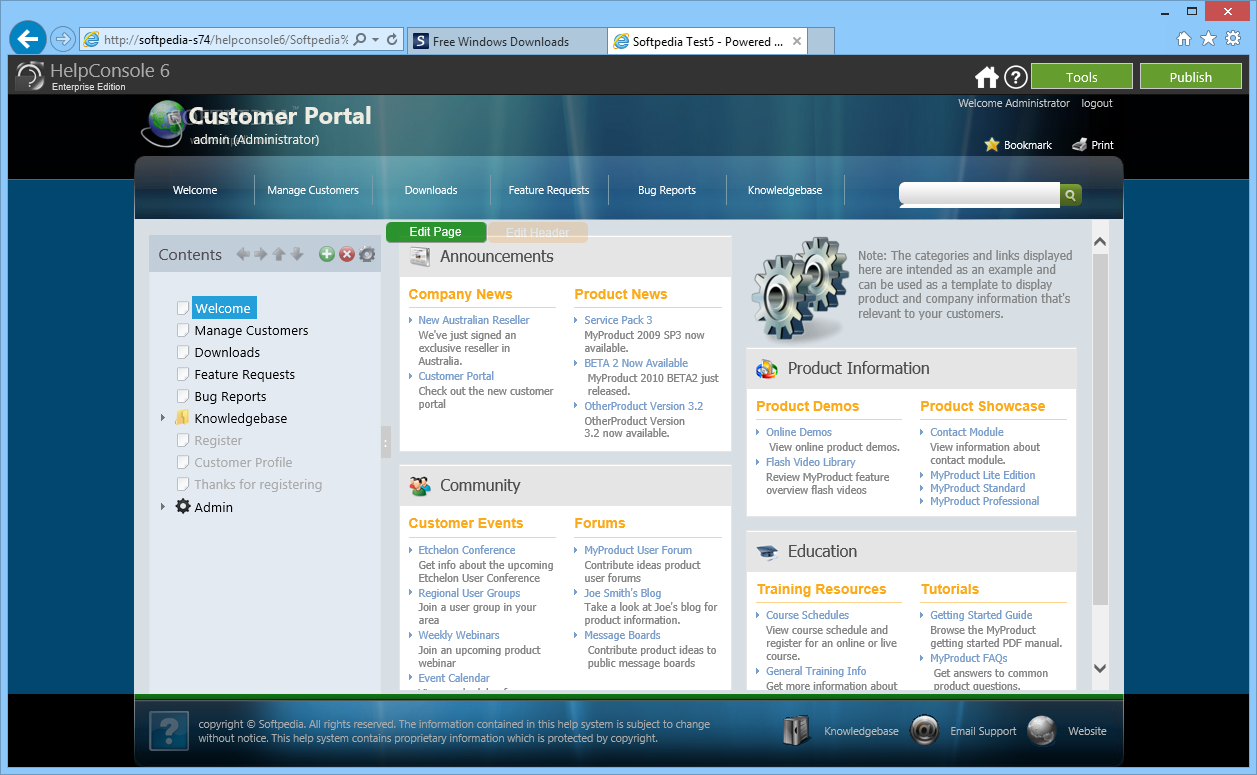This screenshot has width=1257, height=775.
Task: Click the Tools button
Action: [x=1082, y=77]
